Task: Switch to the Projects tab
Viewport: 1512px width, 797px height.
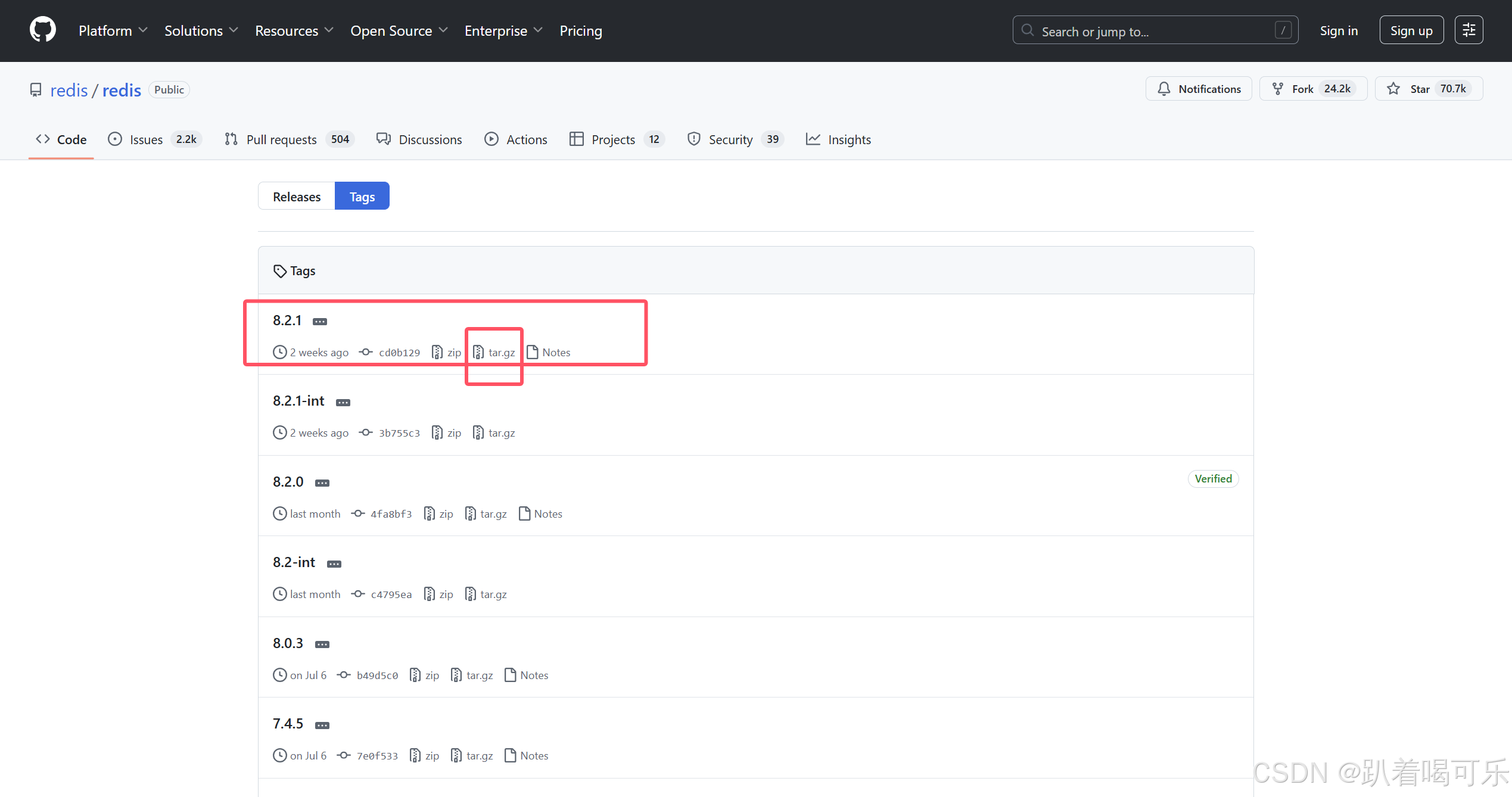Action: [617, 139]
